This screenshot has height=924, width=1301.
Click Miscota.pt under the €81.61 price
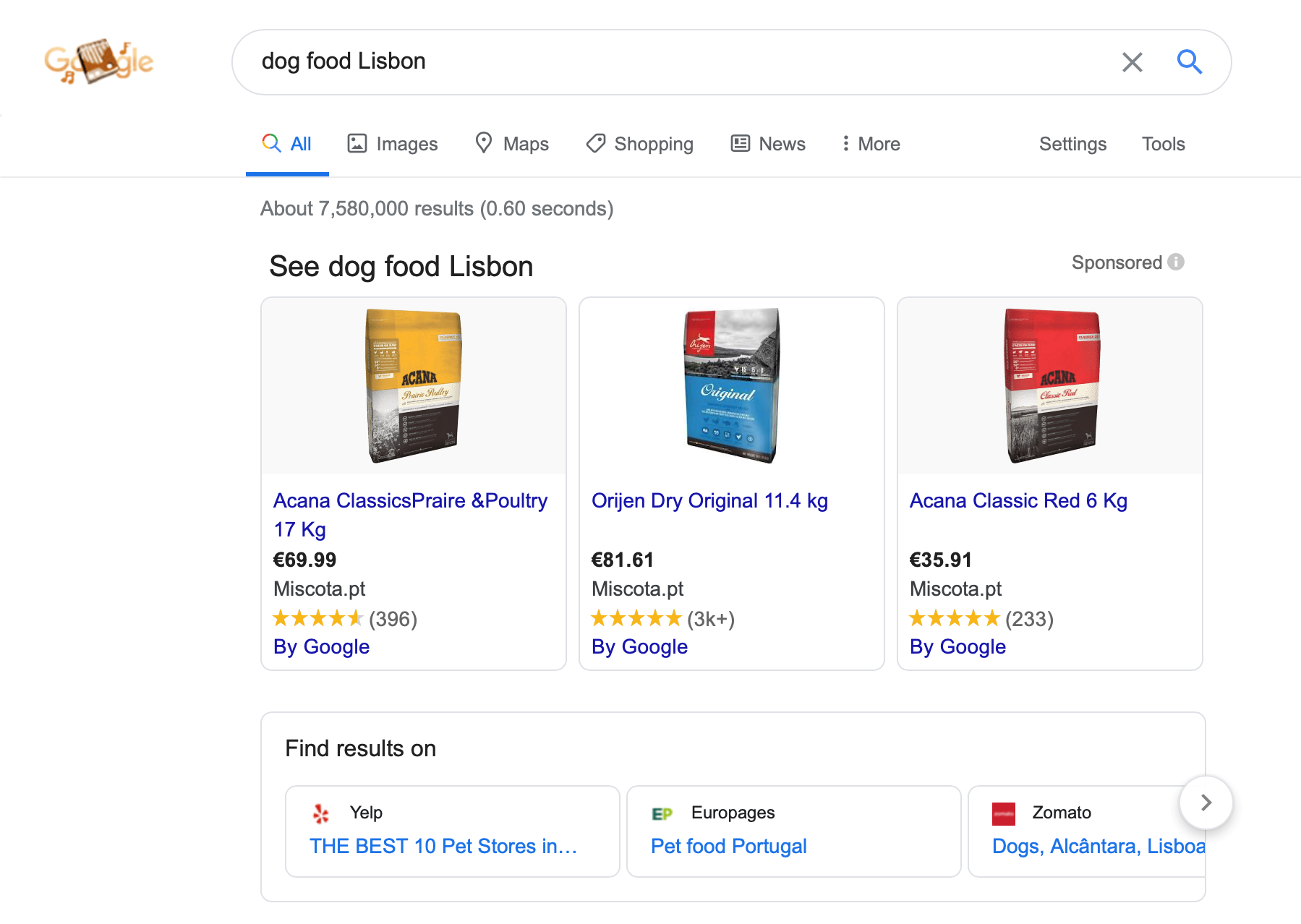(x=637, y=589)
